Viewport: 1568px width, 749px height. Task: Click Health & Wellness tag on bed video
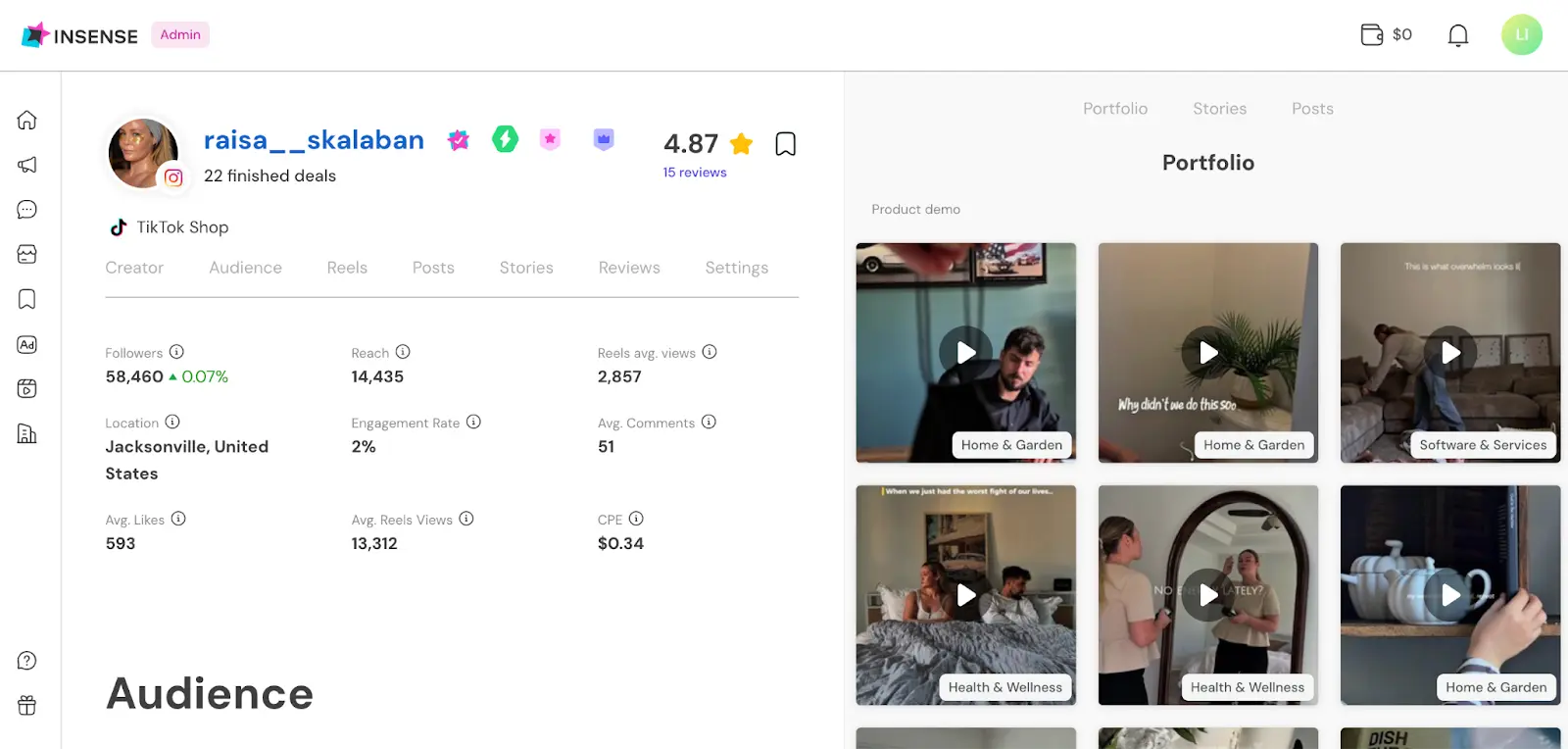[1005, 687]
